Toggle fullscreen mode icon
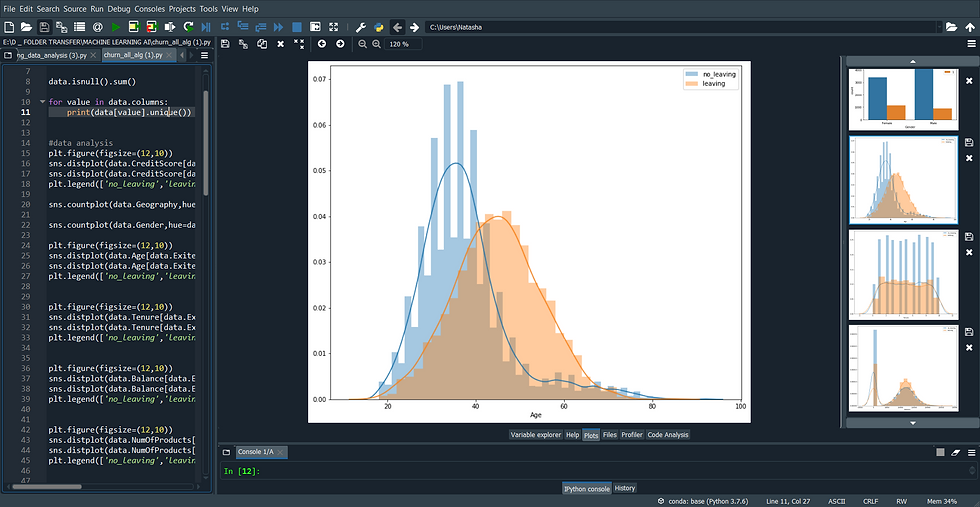 [x=333, y=27]
